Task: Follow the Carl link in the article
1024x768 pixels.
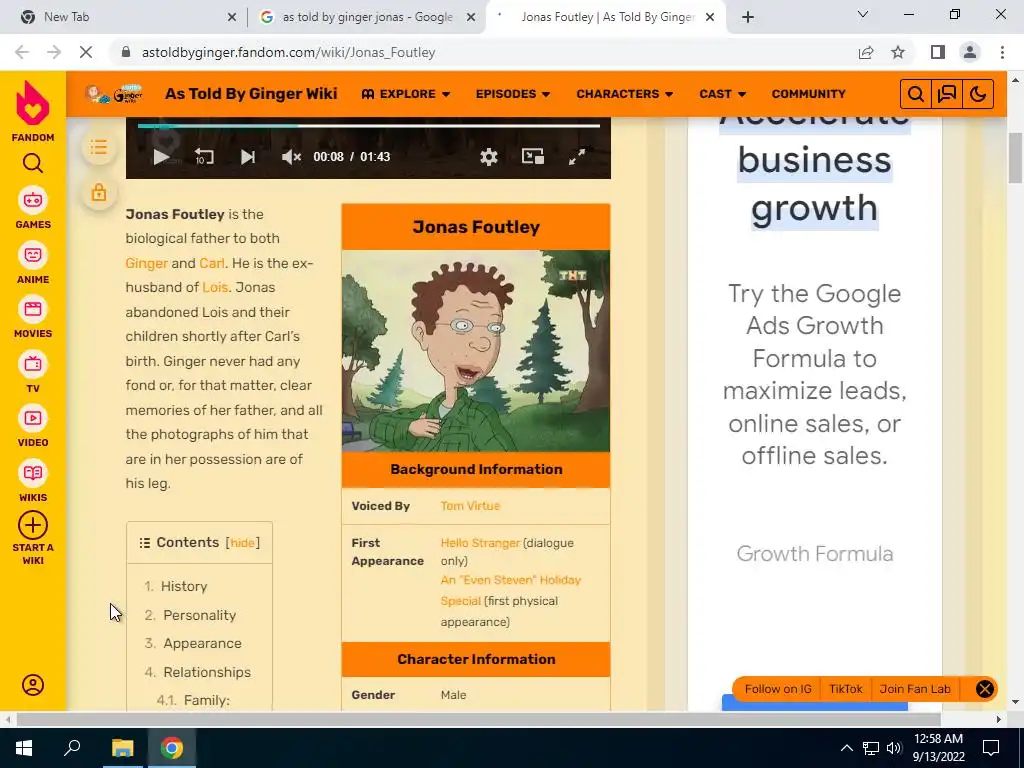Action: click(212, 263)
